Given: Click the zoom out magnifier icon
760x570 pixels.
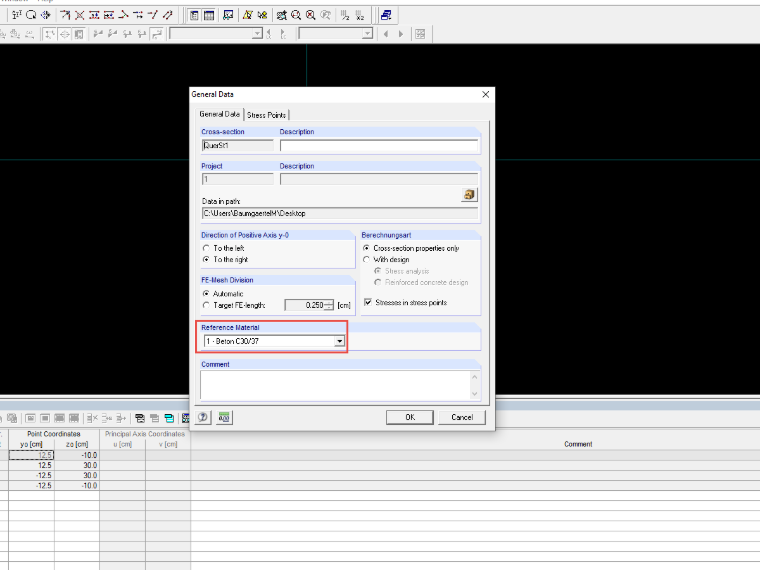Looking at the screenshot, I should coord(296,15).
